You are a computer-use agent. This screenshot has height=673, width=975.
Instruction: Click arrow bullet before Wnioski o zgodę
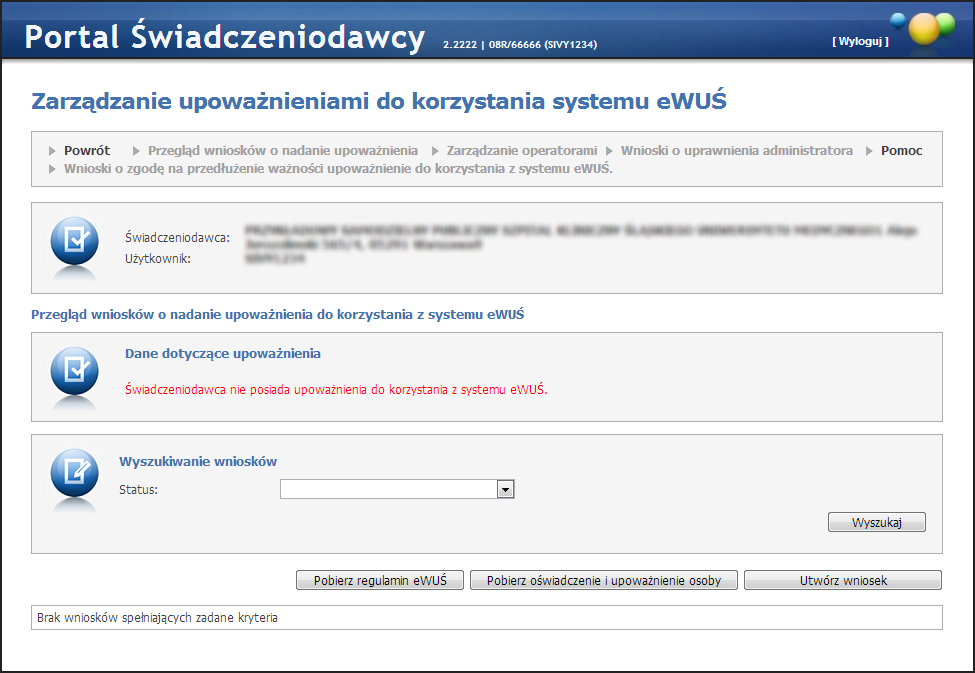[53, 168]
